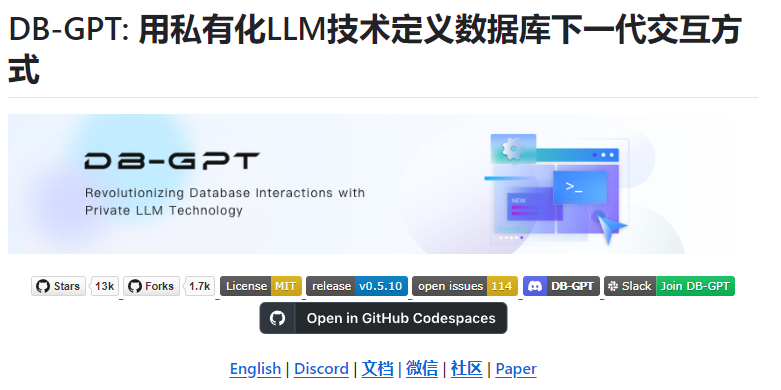The height and width of the screenshot is (390, 781).
Task: Open the 微信 link
Action: 422,369
